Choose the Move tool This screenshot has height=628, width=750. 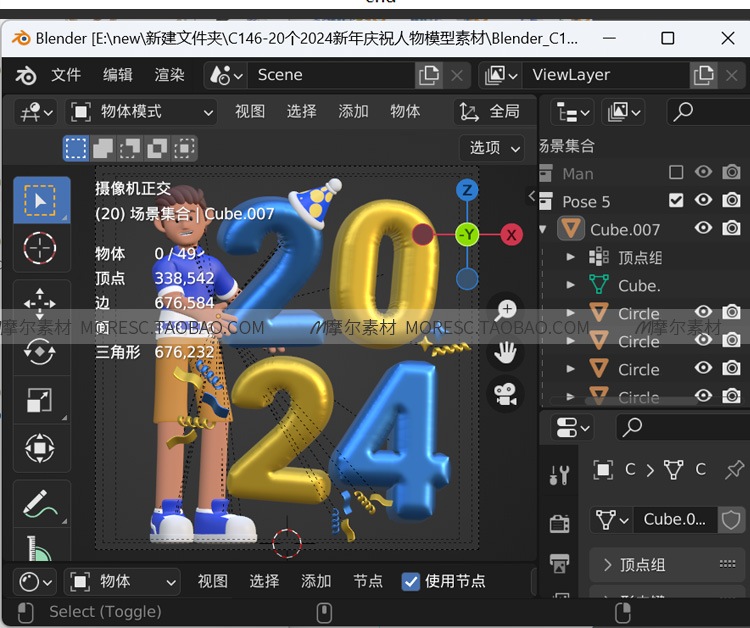[x=40, y=303]
